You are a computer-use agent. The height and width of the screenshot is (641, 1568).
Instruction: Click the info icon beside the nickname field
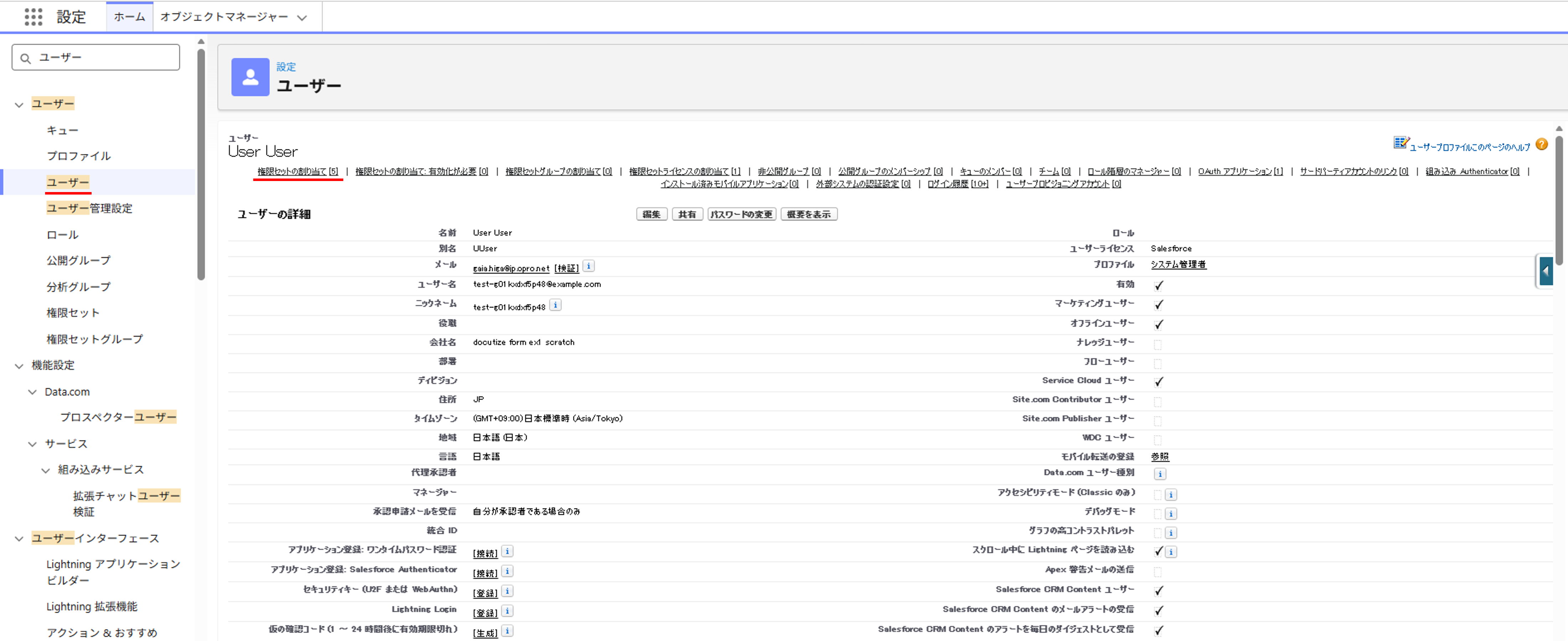(x=555, y=305)
